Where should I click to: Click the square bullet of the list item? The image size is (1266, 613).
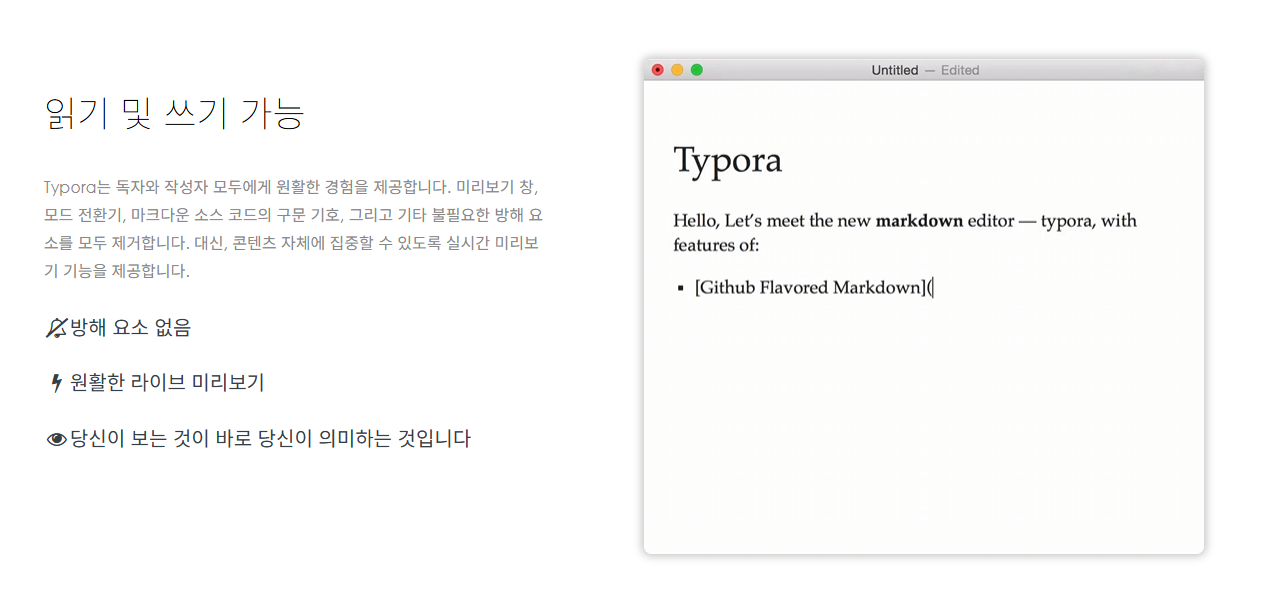(x=681, y=288)
